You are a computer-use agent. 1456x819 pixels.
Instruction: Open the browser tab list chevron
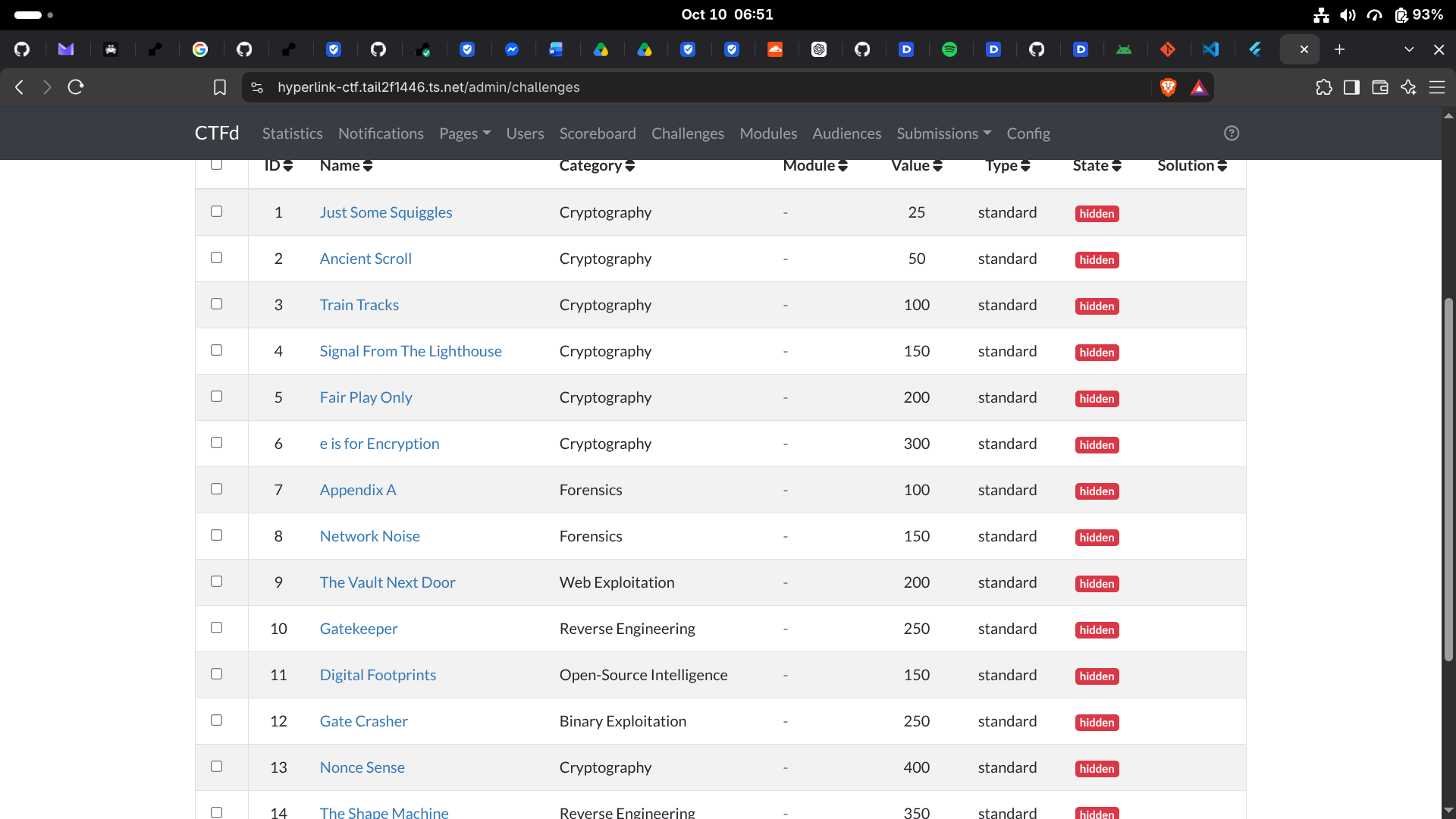(1409, 49)
